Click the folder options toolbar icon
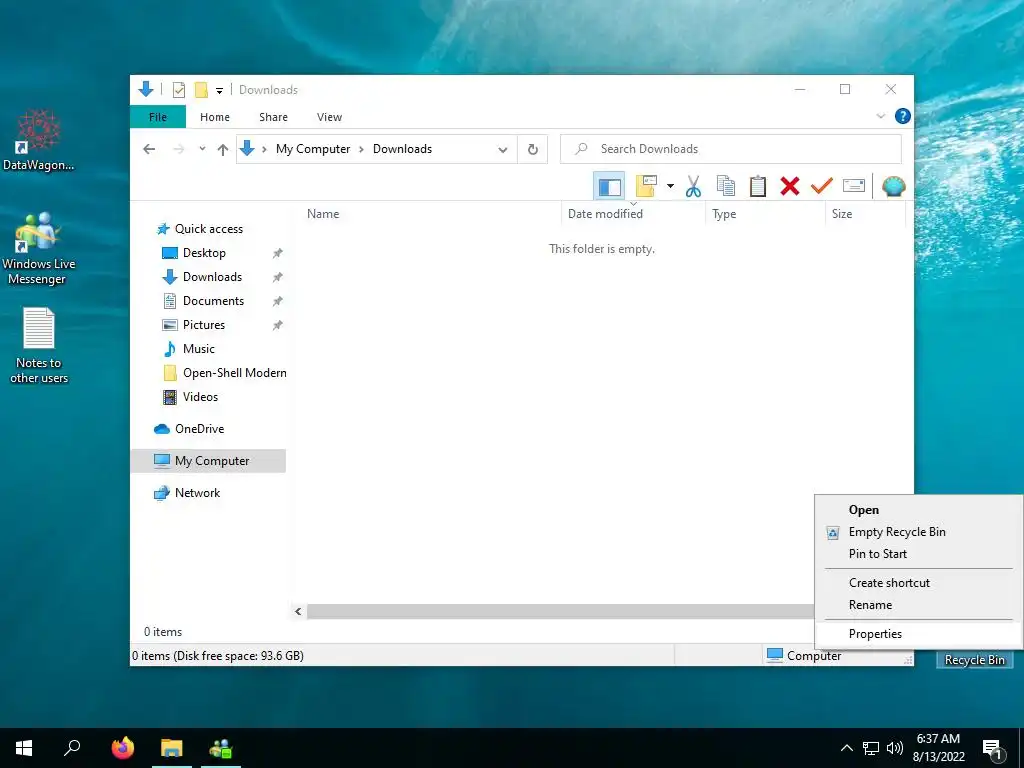The width and height of the screenshot is (1024, 768). point(646,187)
